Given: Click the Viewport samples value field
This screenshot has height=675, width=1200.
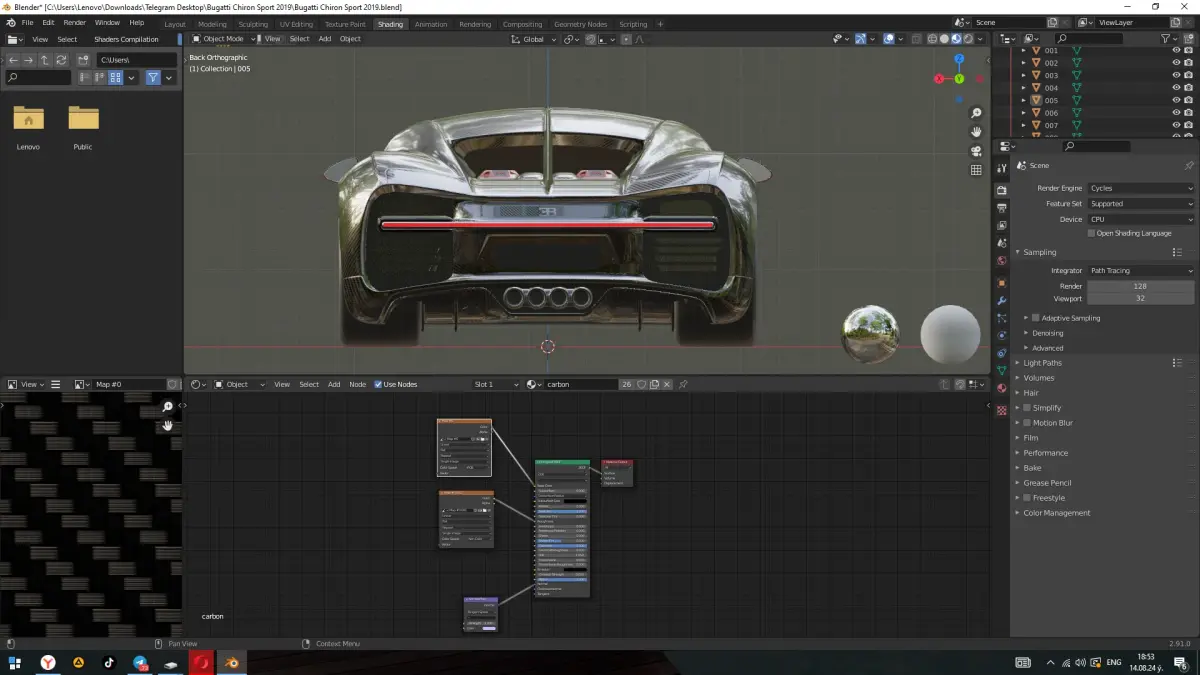Looking at the screenshot, I should click(1141, 298).
